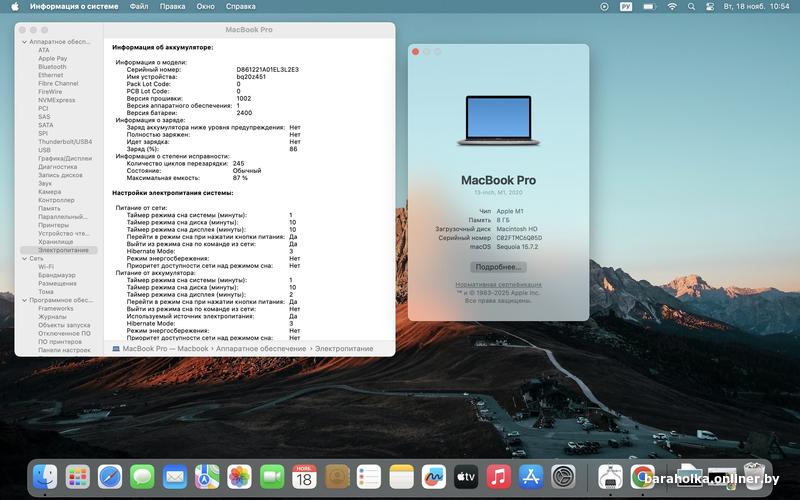Screen dimensions: 800x500
Task: Collapse the Программное обеспечение section
Action: (24, 300)
